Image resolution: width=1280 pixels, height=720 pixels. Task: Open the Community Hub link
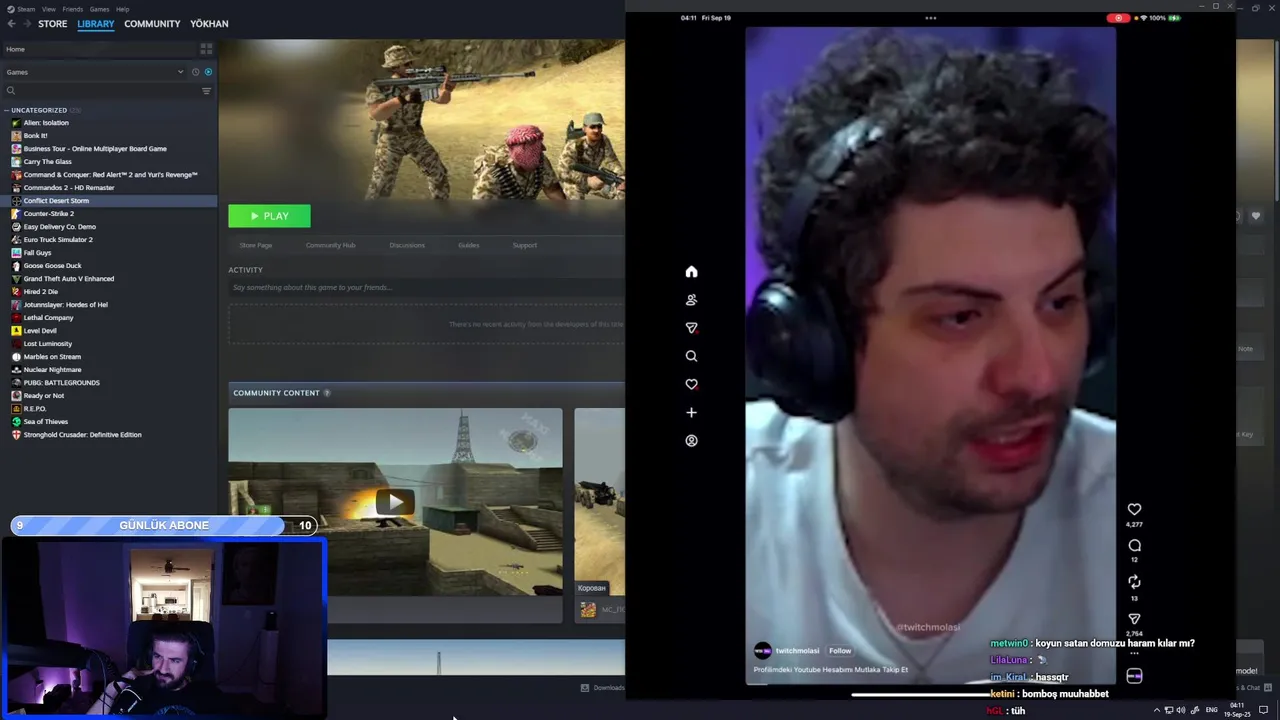click(330, 245)
